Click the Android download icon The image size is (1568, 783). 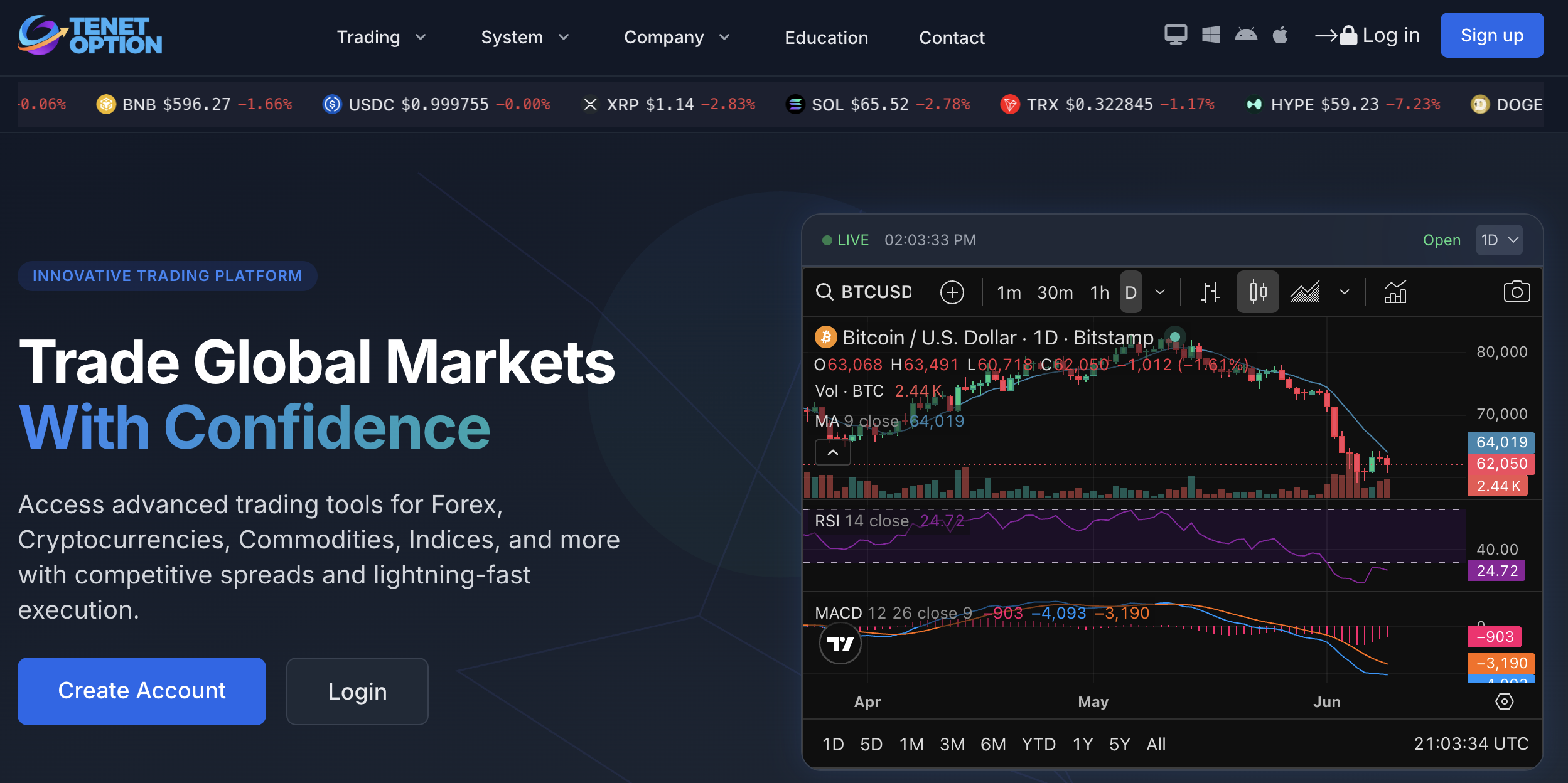tap(1246, 35)
